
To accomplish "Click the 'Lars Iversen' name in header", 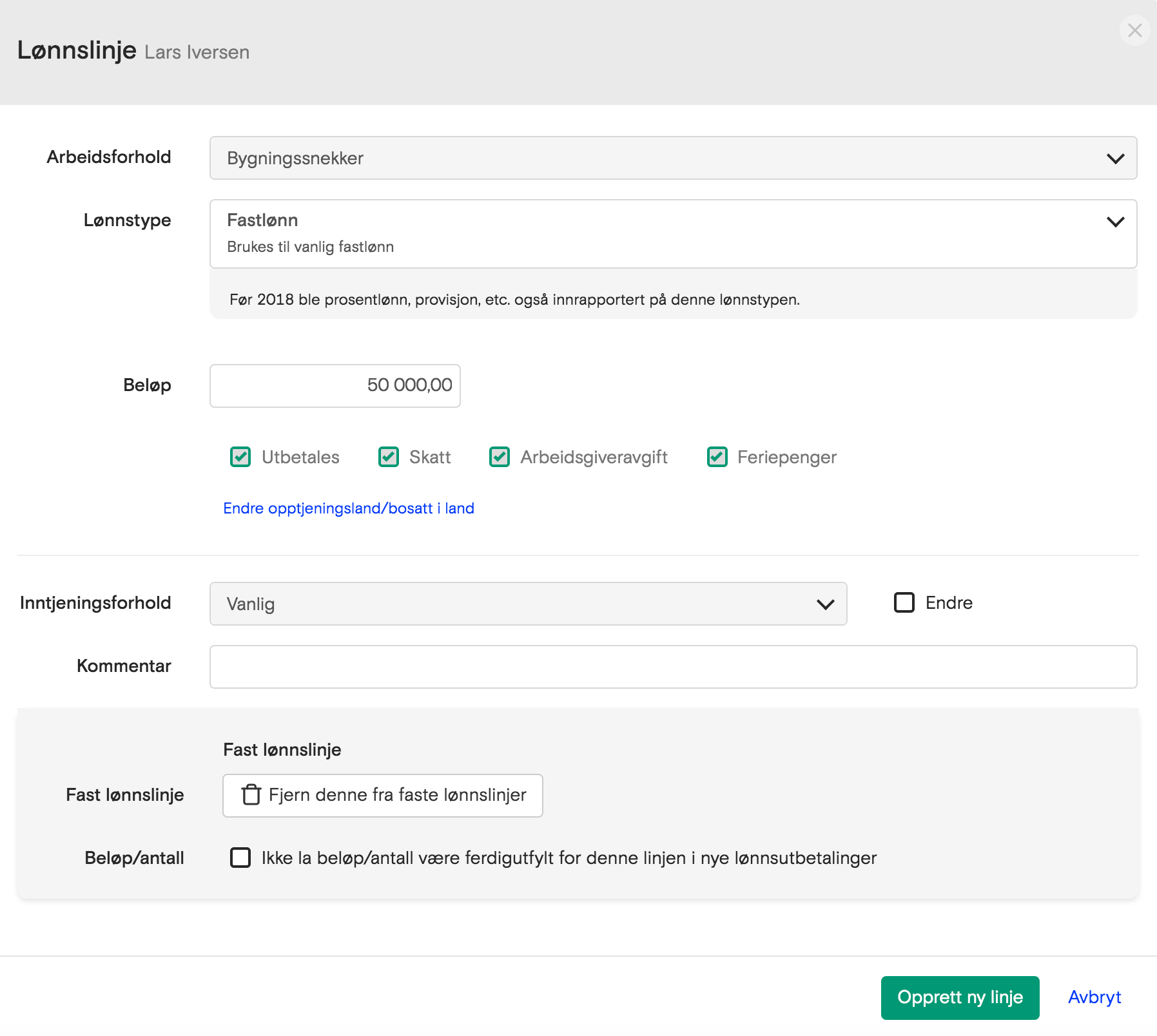I will (197, 52).
